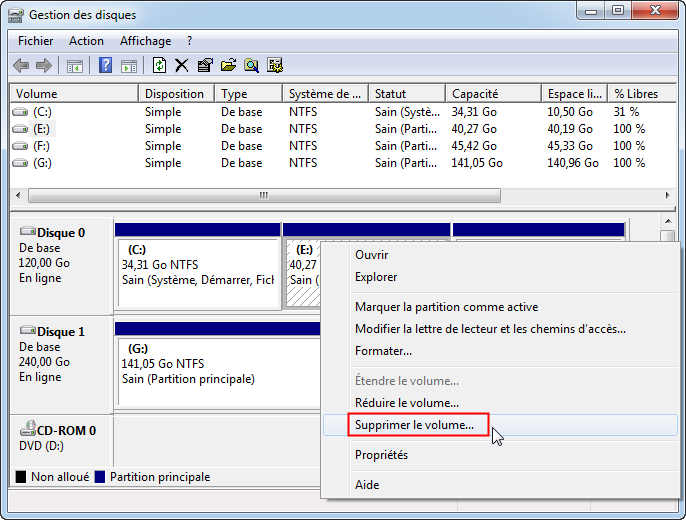Image resolution: width=686 pixels, height=520 pixels.
Task: Choose Ouvrir in the context menu
Action: (x=500, y=255)
